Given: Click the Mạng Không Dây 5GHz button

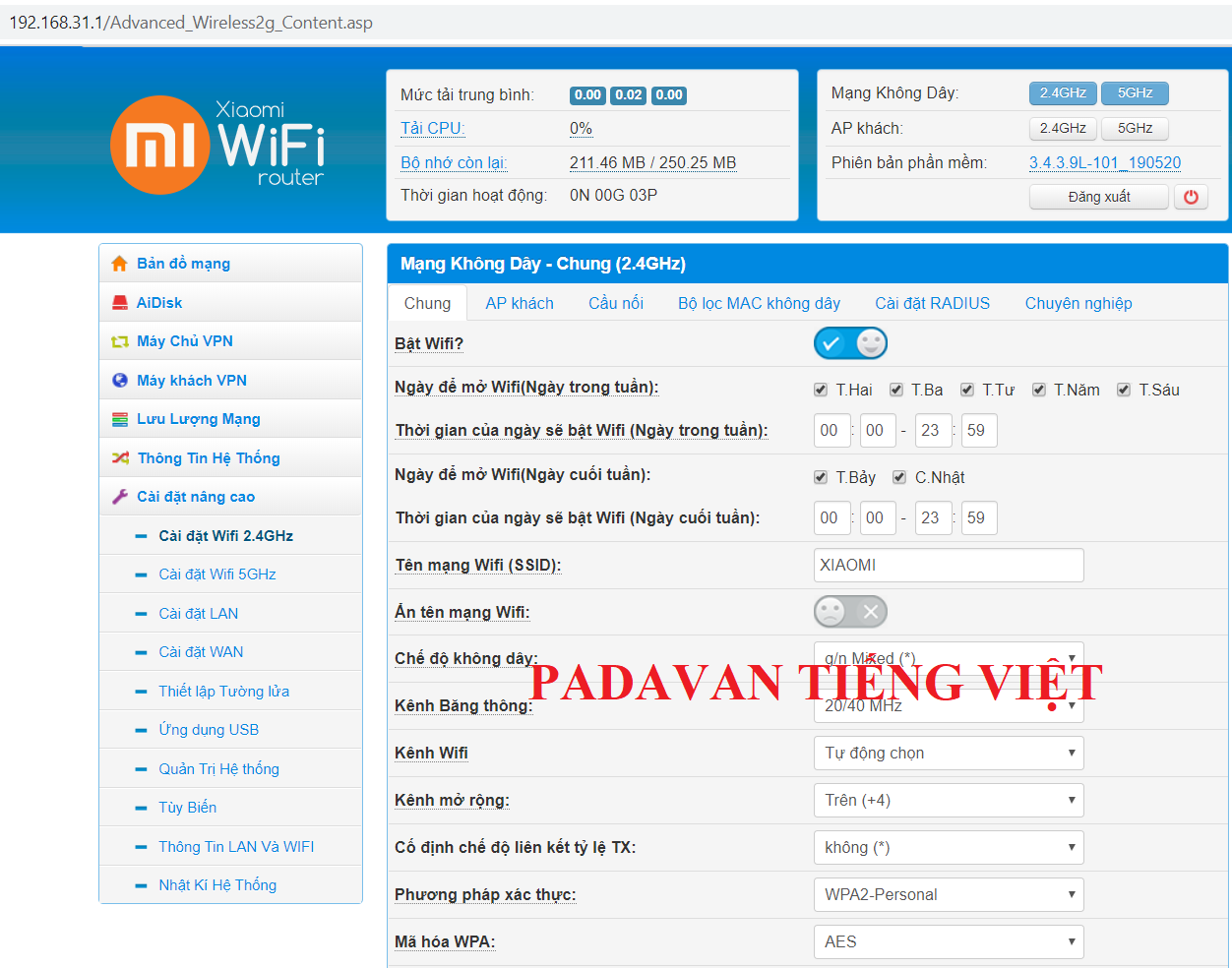Looking at the screenshot, I should [1135, 93].
